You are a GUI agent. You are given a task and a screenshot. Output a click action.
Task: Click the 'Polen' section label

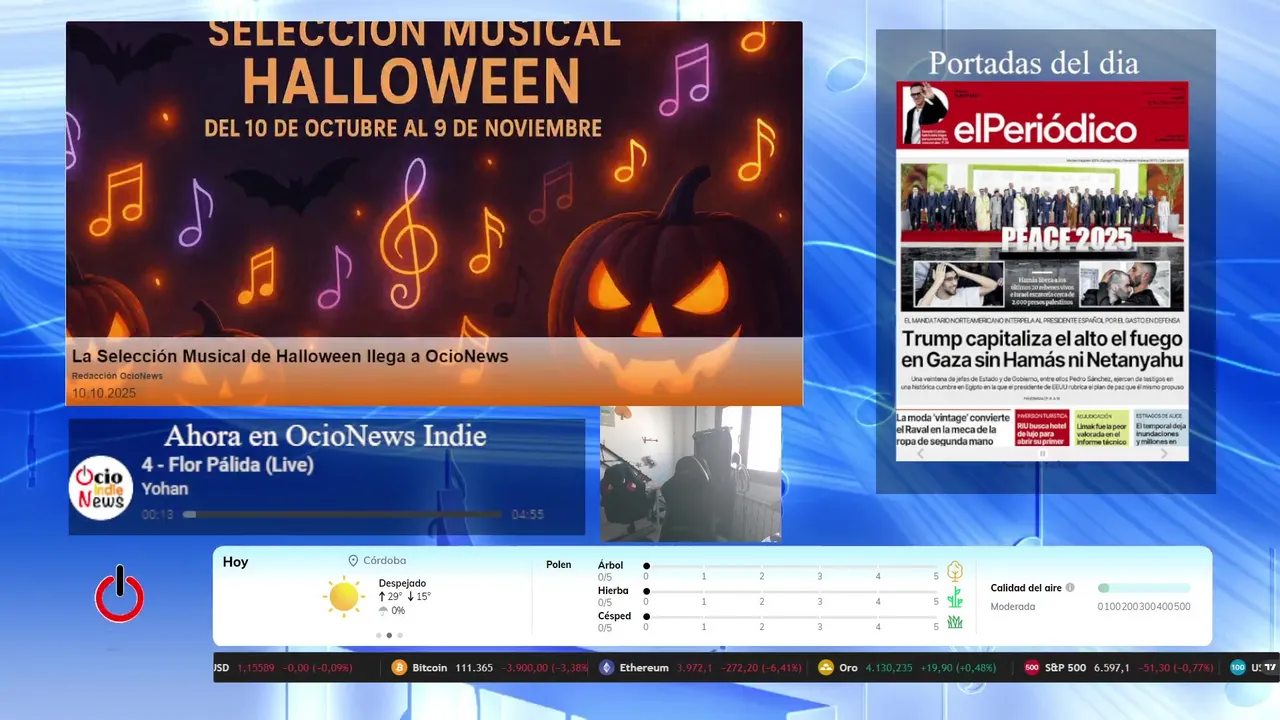pyautogui.click(x=558, y=565)
